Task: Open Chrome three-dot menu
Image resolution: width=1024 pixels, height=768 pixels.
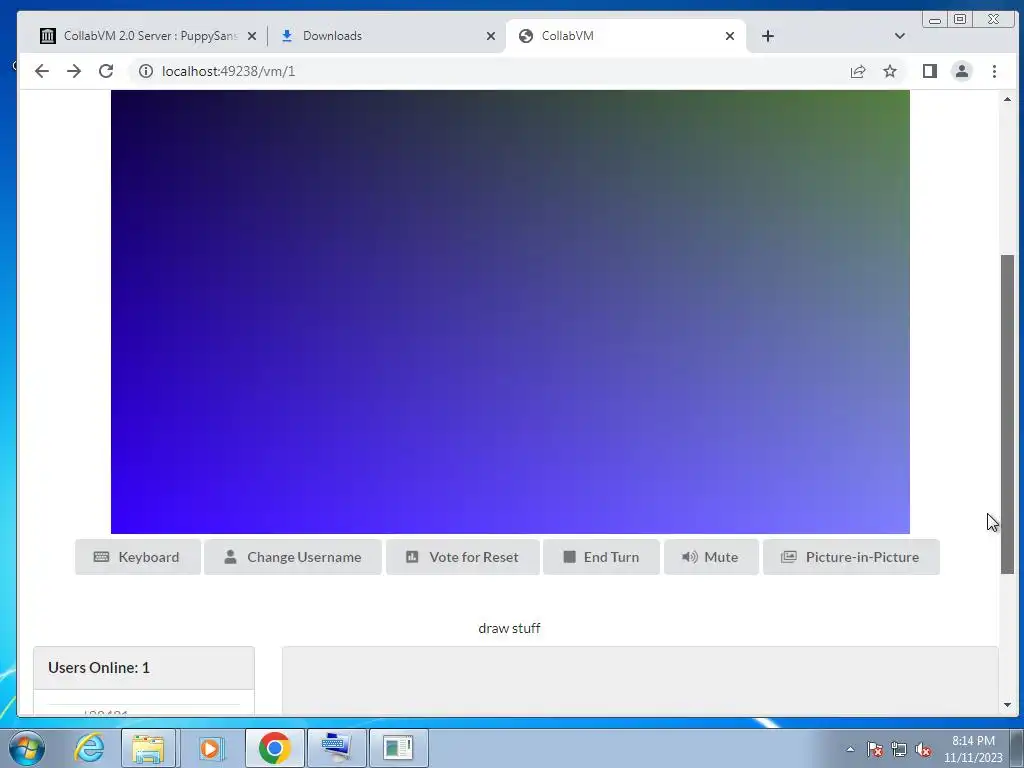Action: point(994,71)
